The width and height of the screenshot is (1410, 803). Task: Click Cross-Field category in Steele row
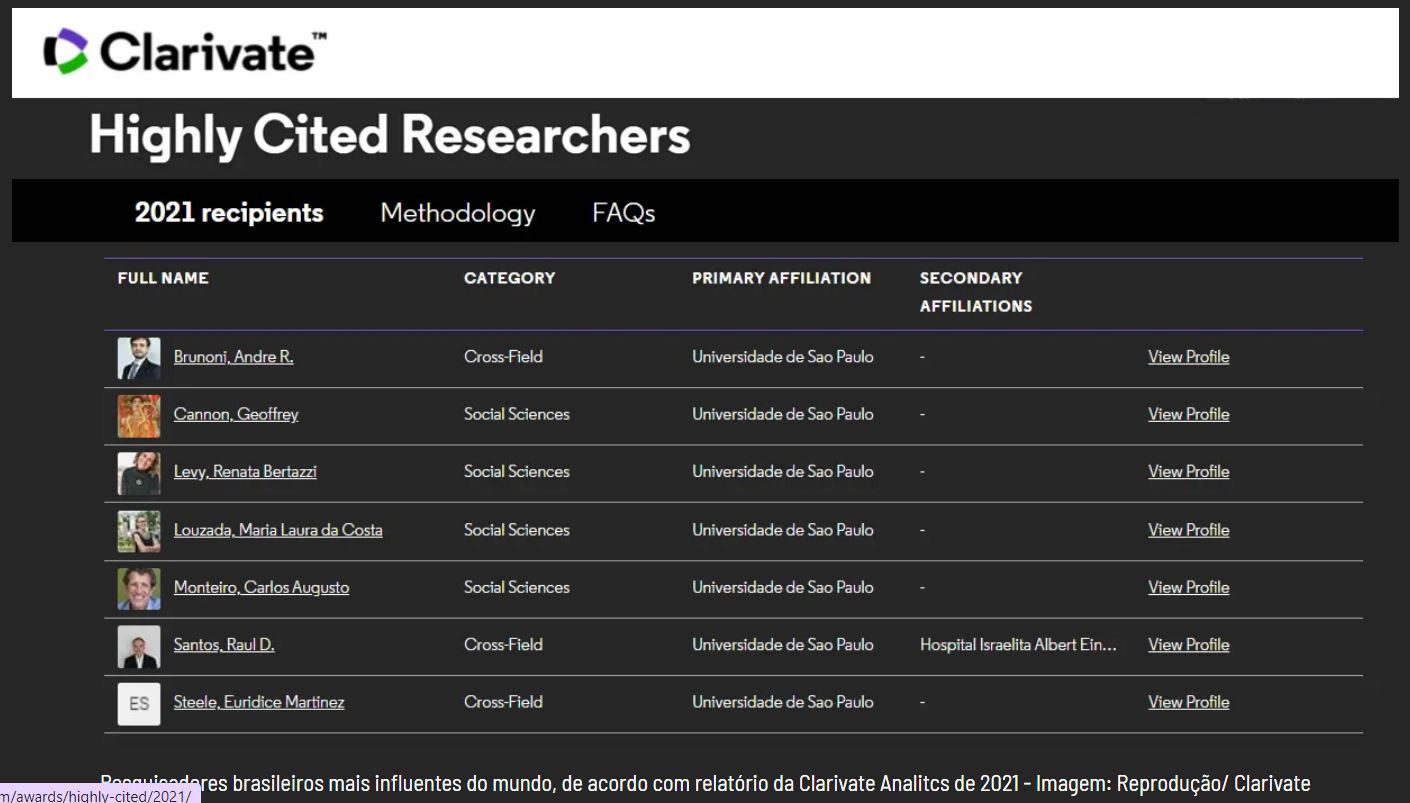pos(503,702)
